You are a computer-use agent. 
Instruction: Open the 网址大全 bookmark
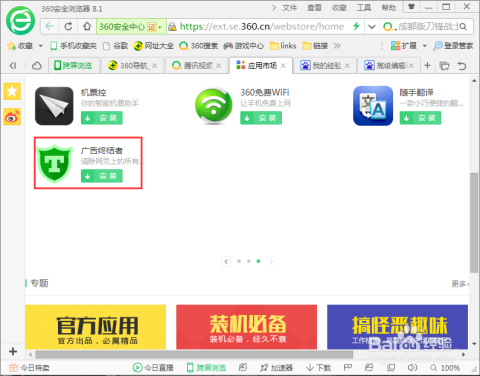point(153,46)
